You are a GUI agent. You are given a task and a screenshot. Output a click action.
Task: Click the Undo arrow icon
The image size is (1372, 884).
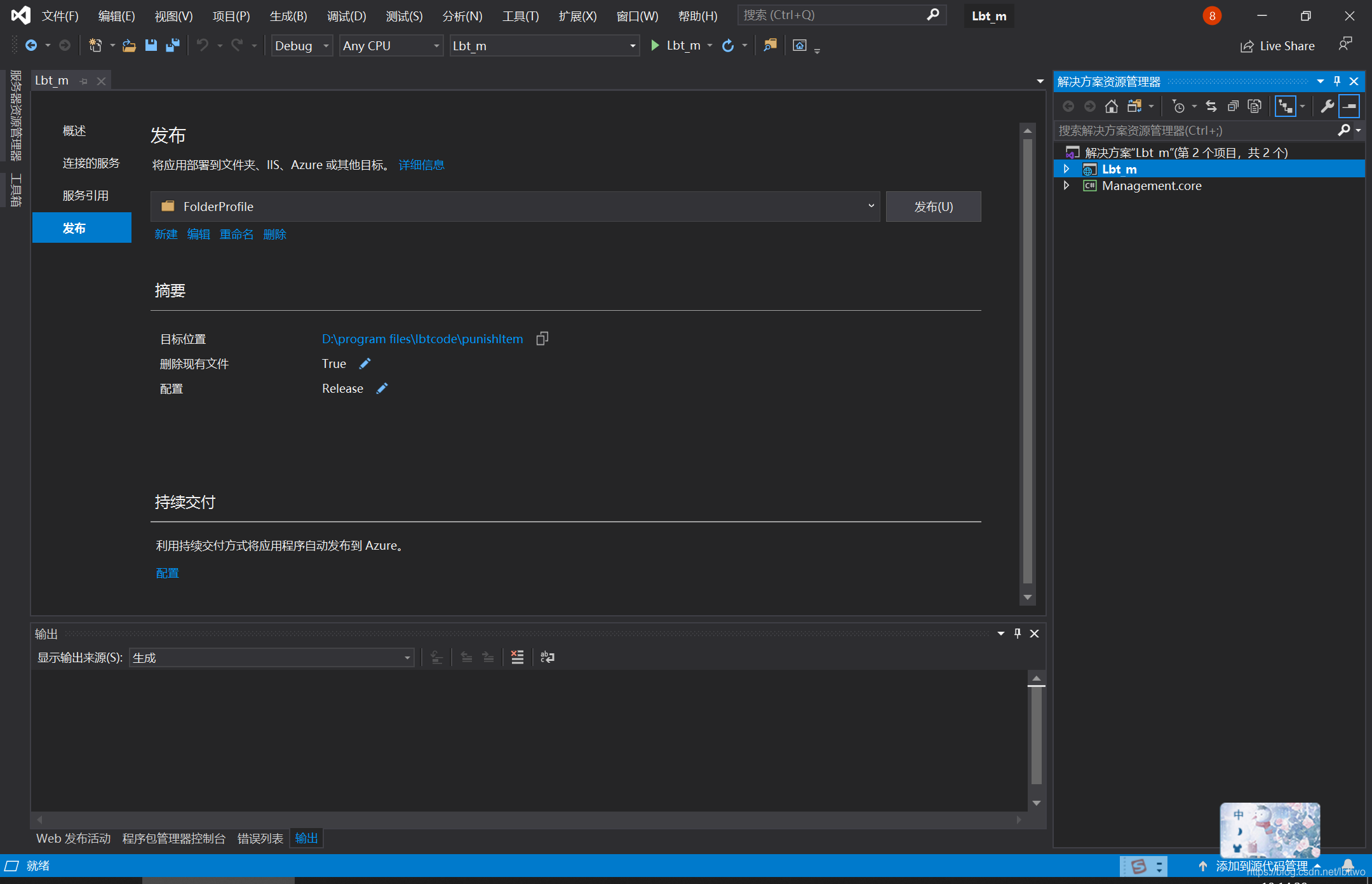(203, 46)
